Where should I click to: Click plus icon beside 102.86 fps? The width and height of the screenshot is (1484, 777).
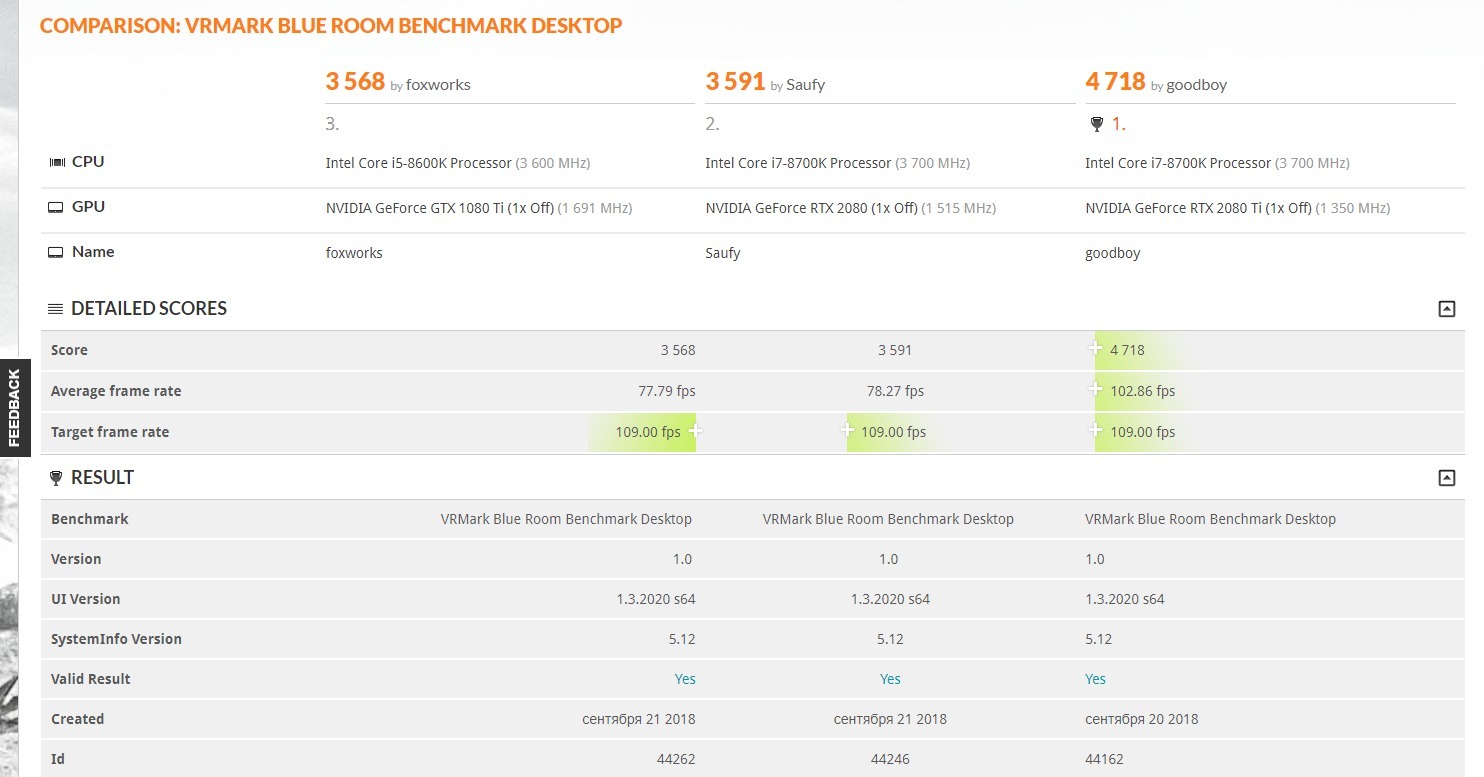[x=1096, y=390]
